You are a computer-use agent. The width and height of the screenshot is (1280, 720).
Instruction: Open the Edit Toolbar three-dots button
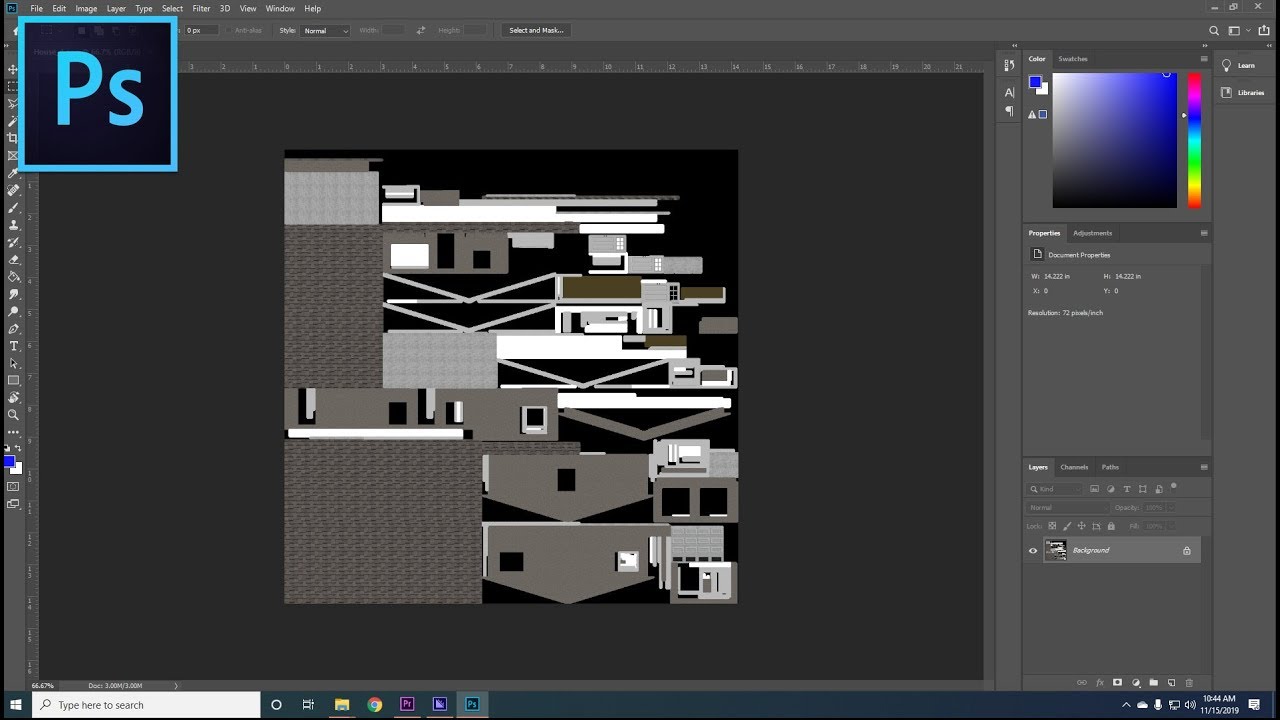click(x=13, y=432)
